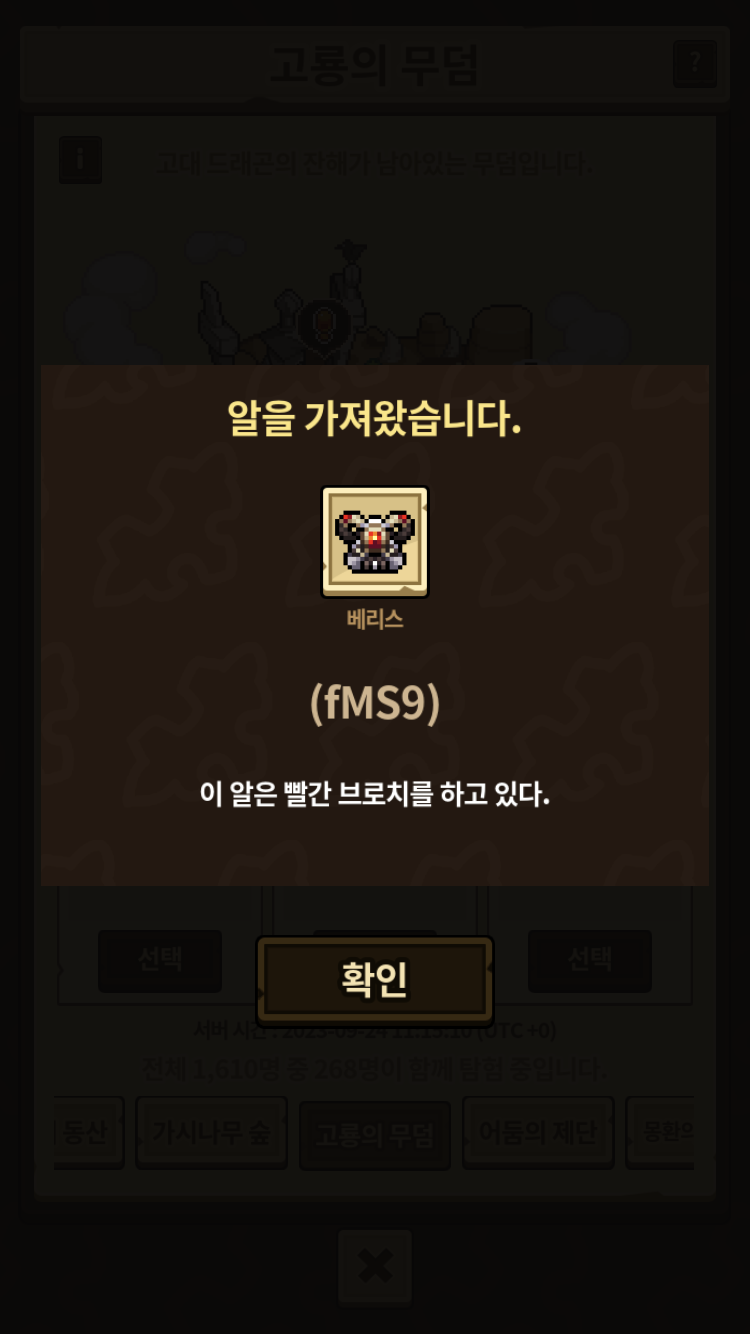Tap the 고룡의 무덤 title bar
This screenshot has height=1334, width=750.
375,64
